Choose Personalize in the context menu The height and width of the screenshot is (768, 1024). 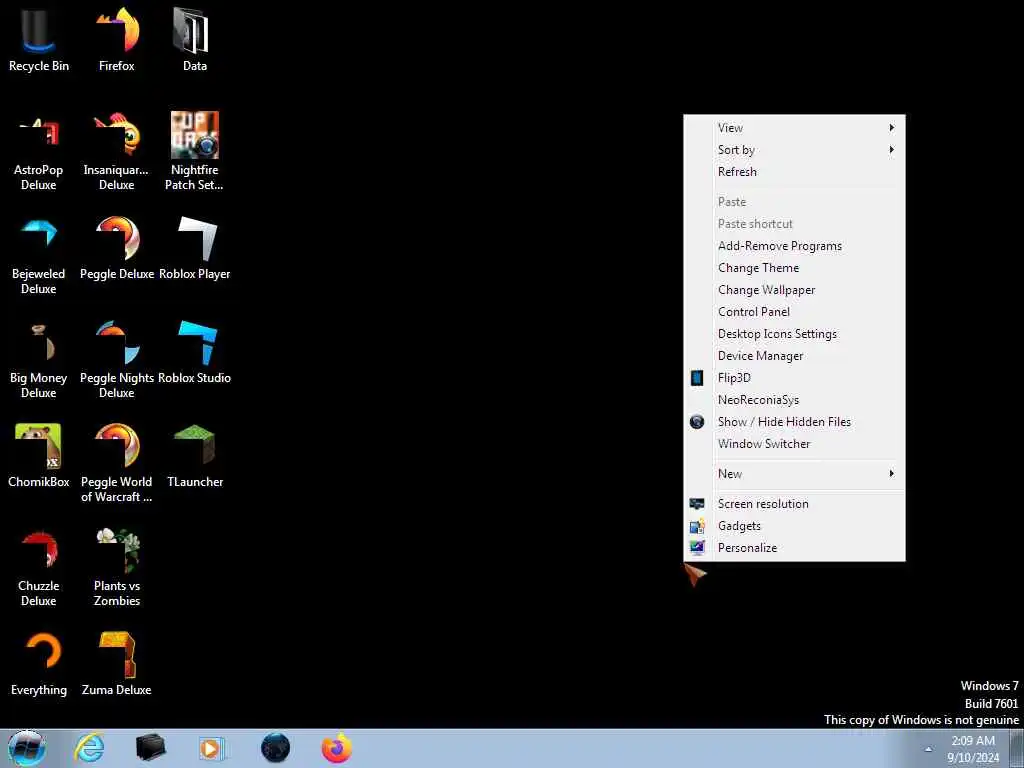tap(794, 548)
